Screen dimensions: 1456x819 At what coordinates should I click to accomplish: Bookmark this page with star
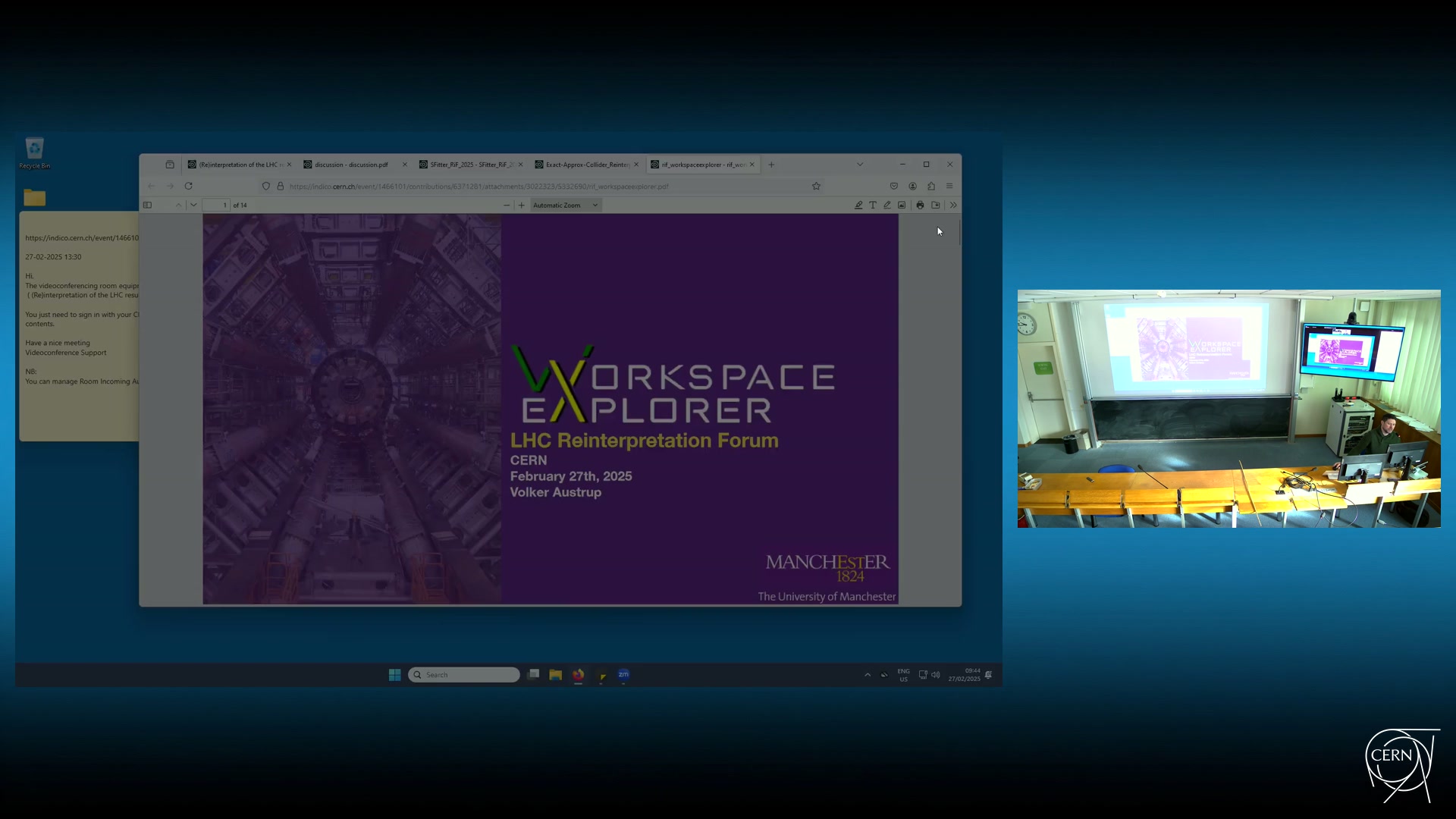tap(817, 186)
